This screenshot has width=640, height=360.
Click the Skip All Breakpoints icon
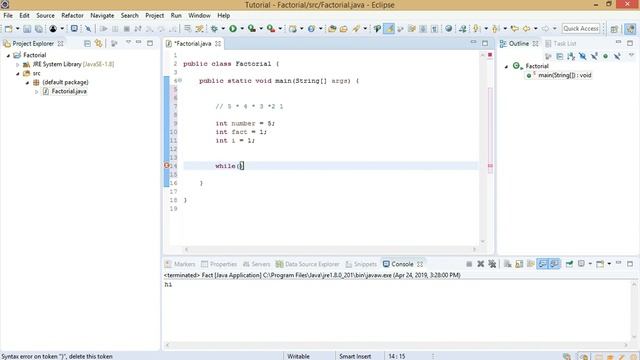point(88,29)
